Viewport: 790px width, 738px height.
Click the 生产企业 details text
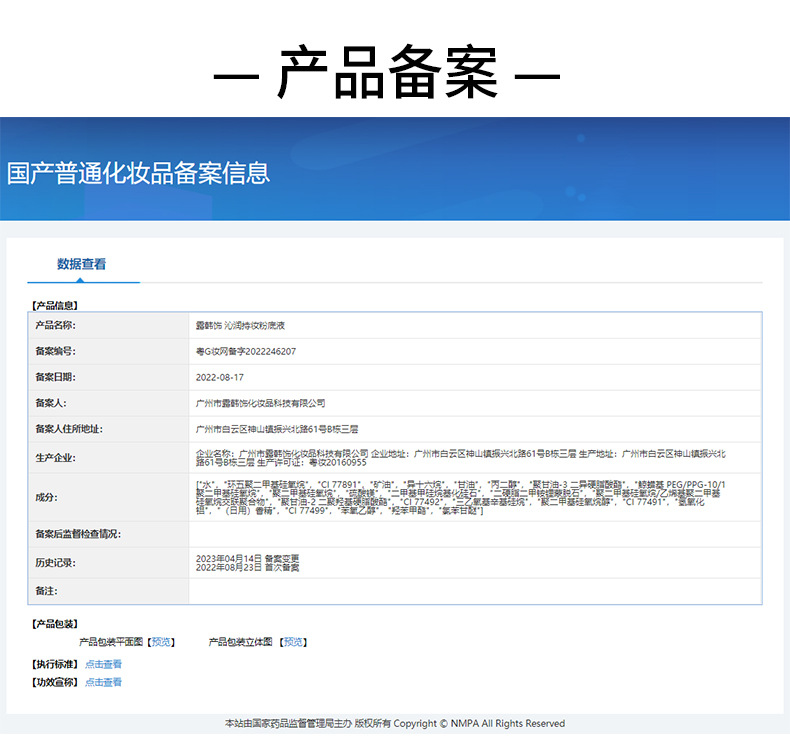point(460,458)
